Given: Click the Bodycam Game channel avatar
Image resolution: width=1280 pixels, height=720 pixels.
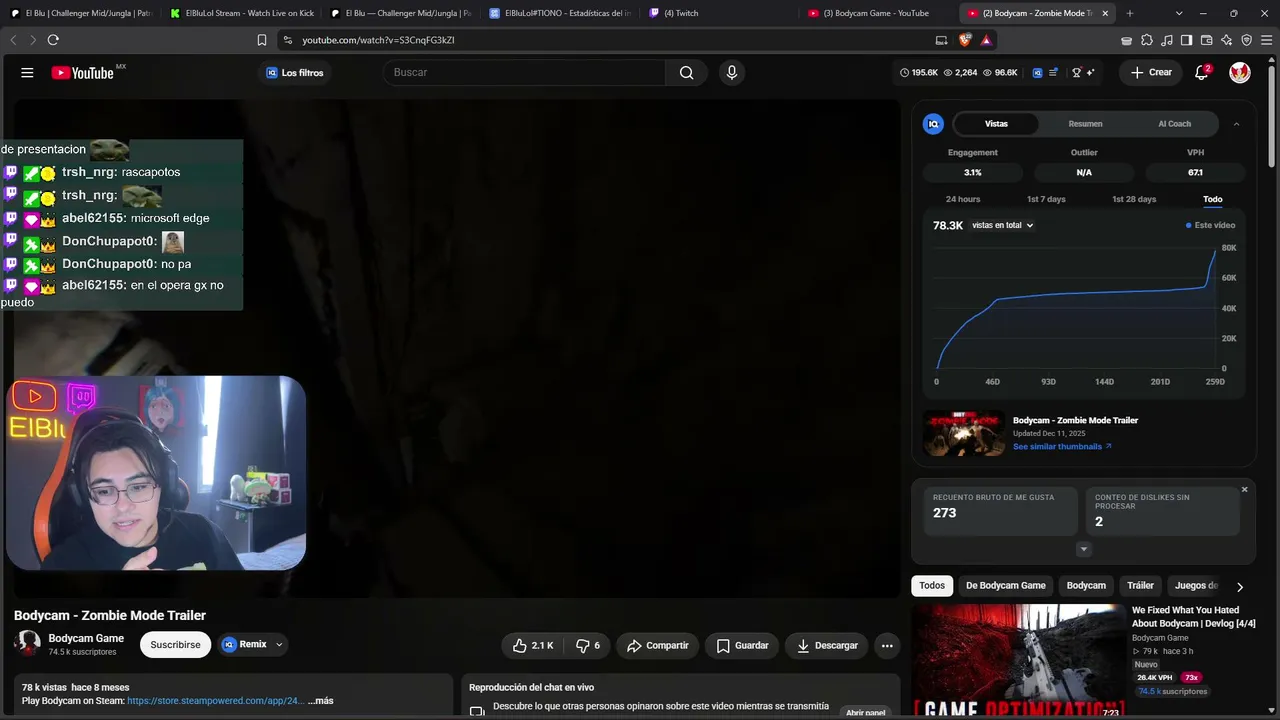Looking at the screenshot, I should 28,644.
